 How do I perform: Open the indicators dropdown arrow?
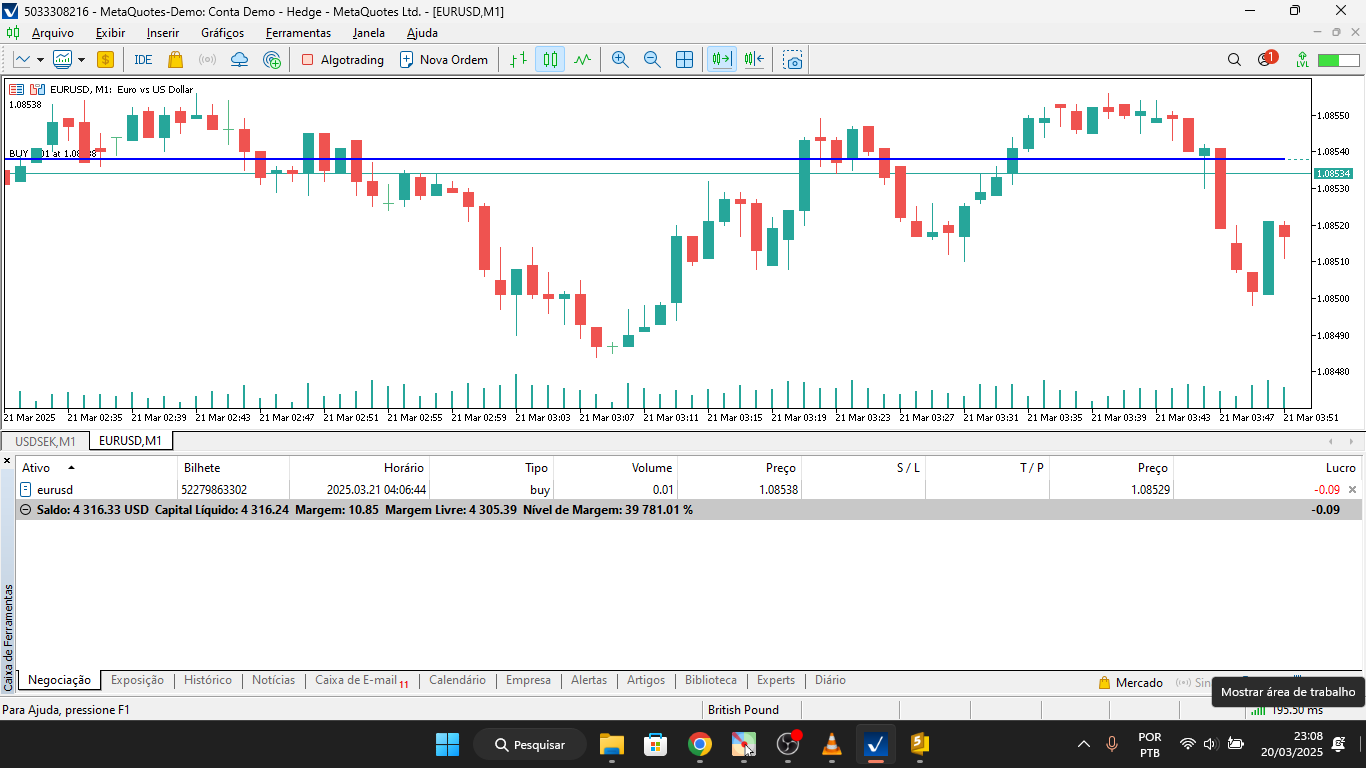80,59
